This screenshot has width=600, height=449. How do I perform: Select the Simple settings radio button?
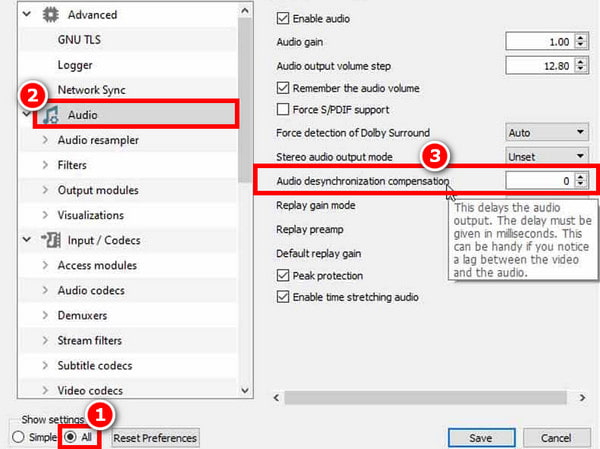click(x=18, y=437)
